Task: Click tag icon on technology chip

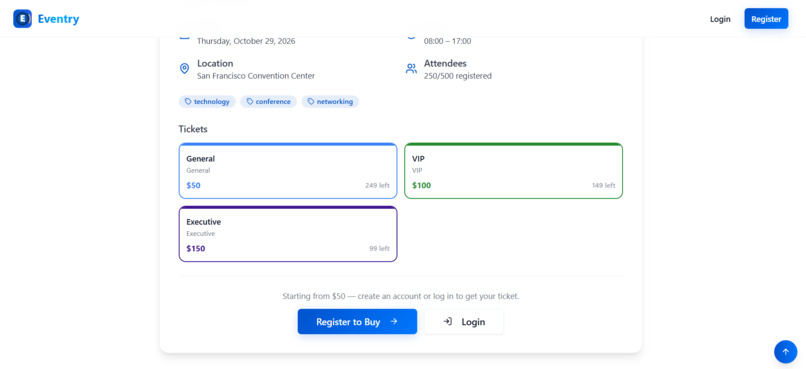Action: [x=188, y=102]
